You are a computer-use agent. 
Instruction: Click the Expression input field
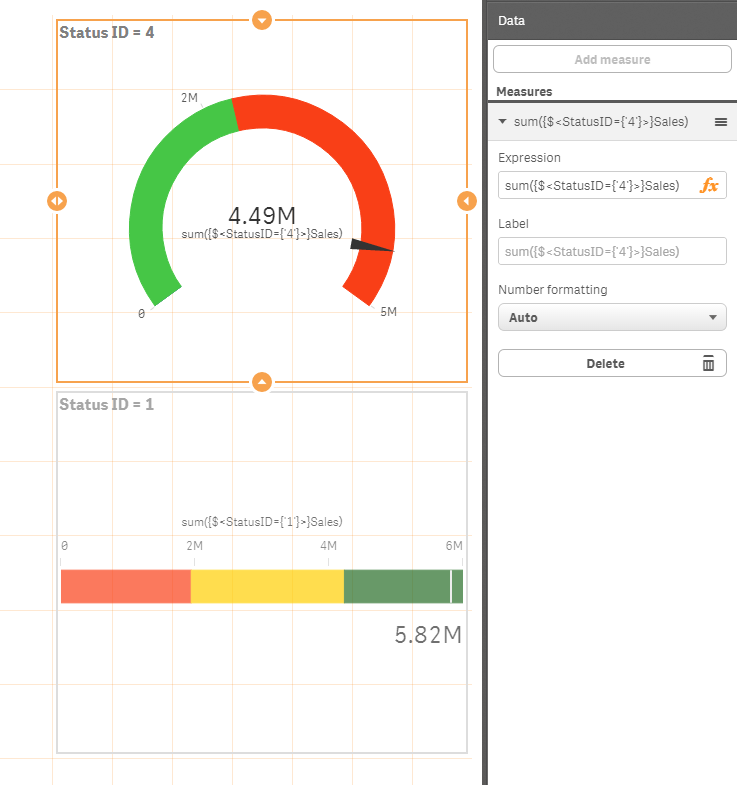click(x=612, y=185)
